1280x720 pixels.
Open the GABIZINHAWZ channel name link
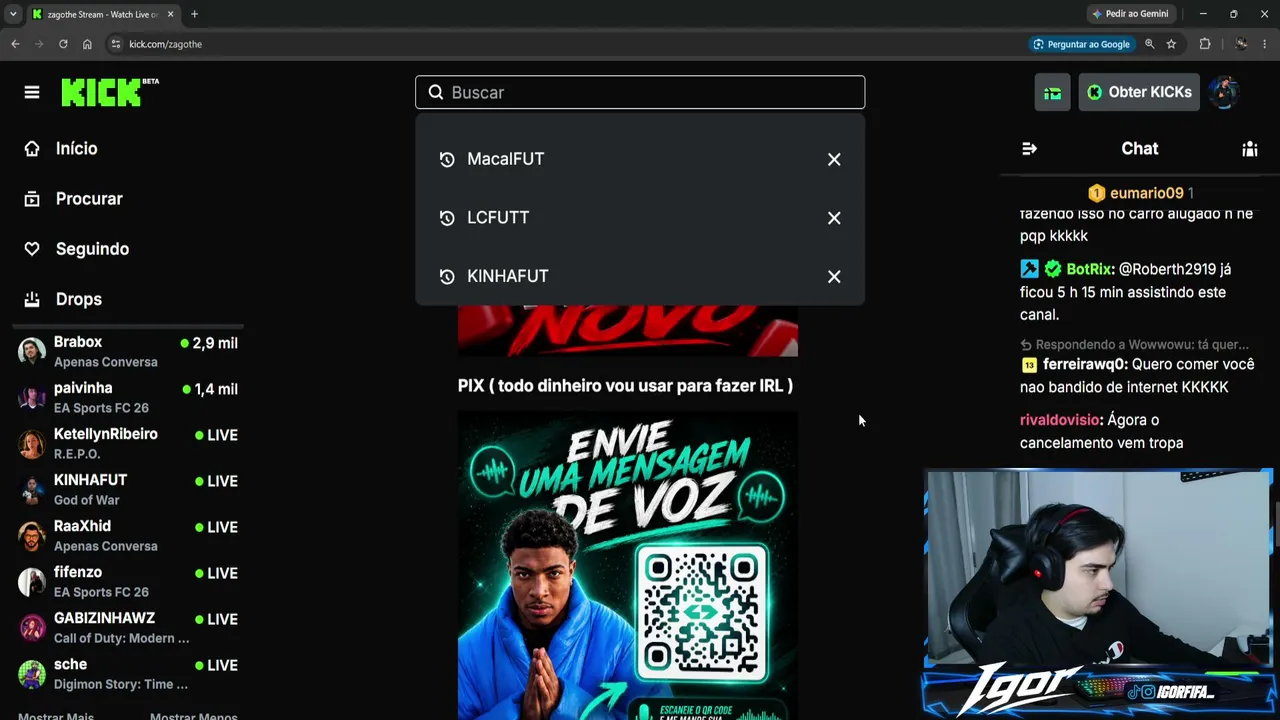click(x=104, y=618)
